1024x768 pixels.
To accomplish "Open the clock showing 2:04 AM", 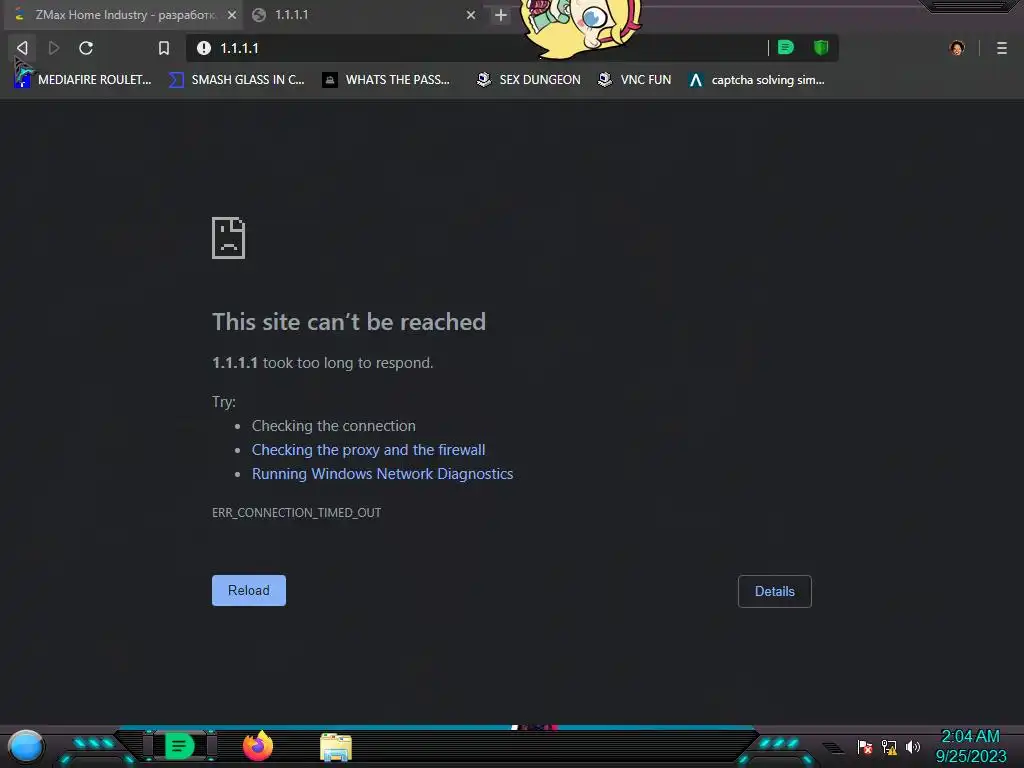I will 970,746.
